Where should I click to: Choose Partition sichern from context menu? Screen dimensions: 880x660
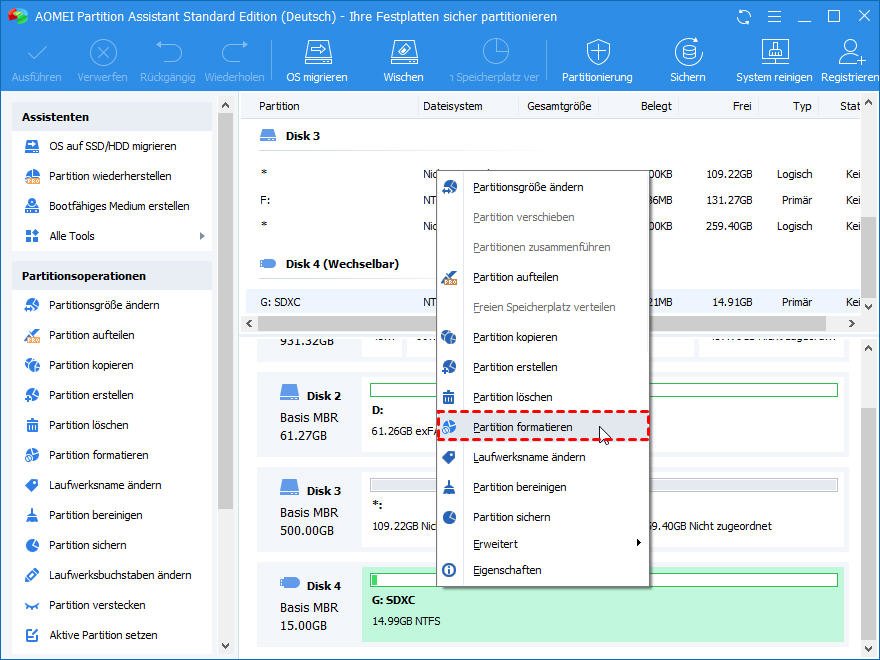543,517
